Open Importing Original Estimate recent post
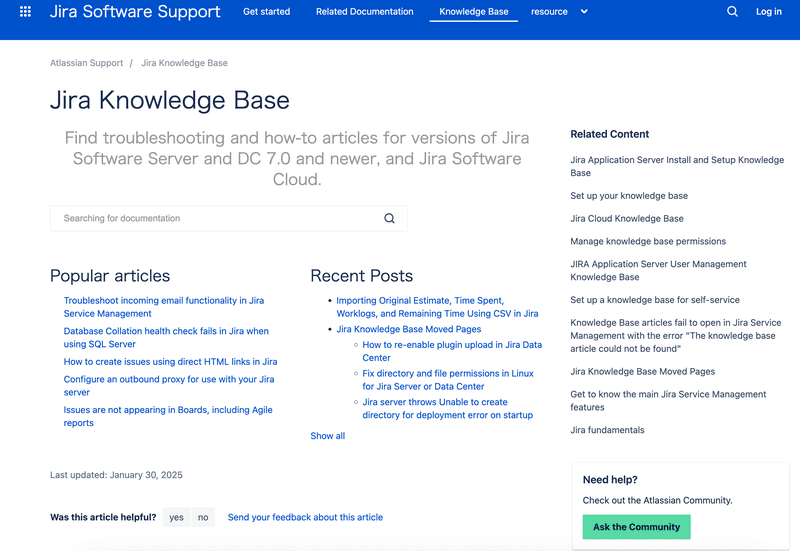Screen dimensions: 800x551 point(437,307)
